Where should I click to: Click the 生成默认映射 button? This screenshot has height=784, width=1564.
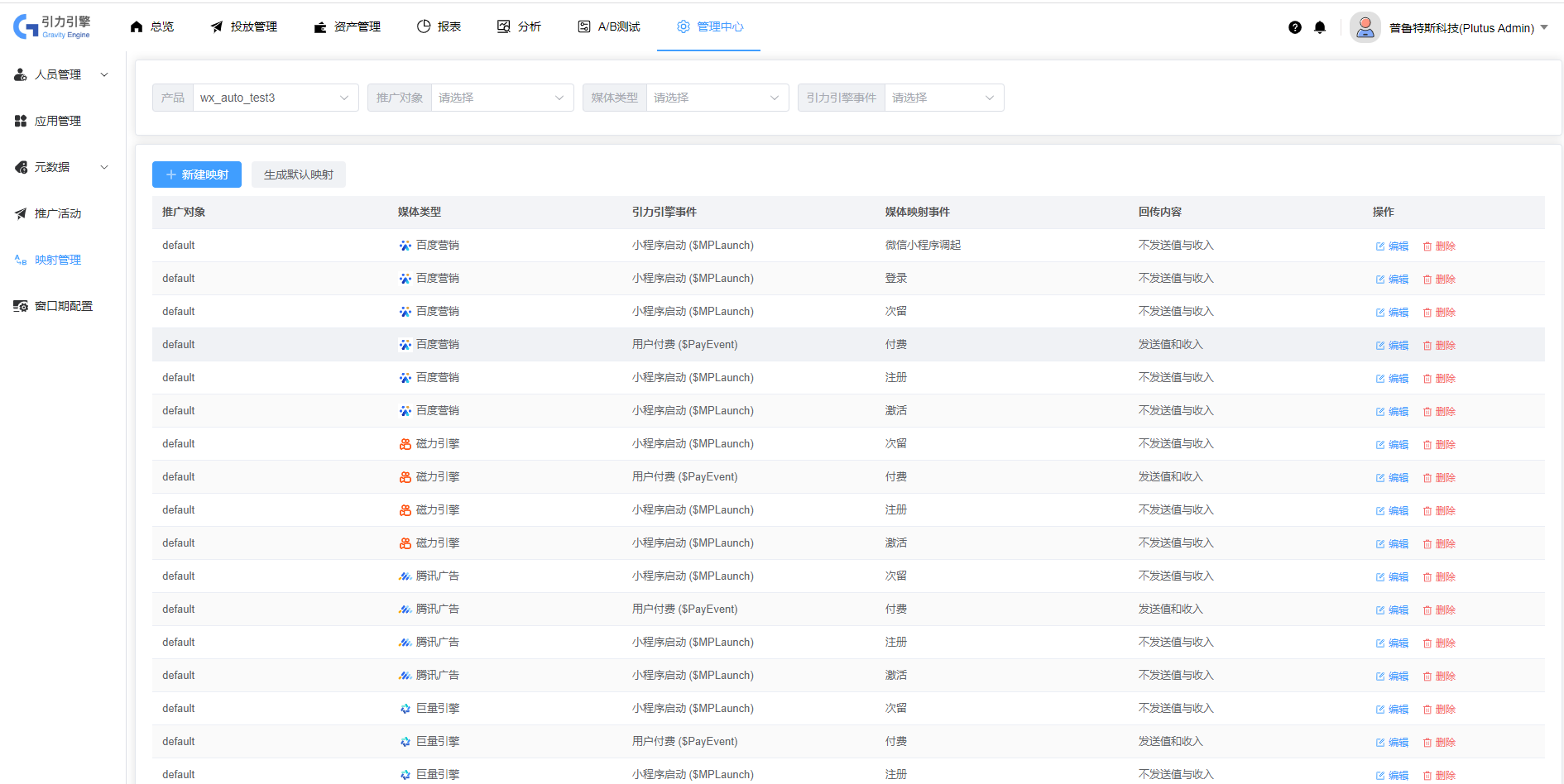tap(299, 174)
